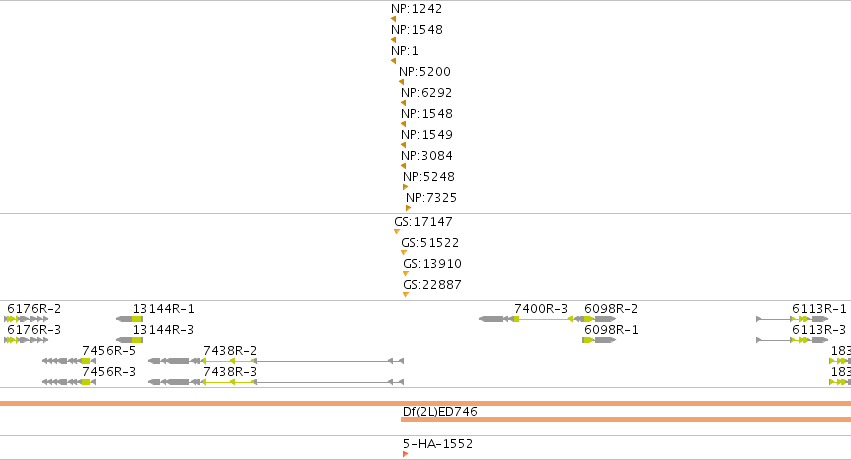Select the NP:1 insertion triangle marker

[393, 61]
